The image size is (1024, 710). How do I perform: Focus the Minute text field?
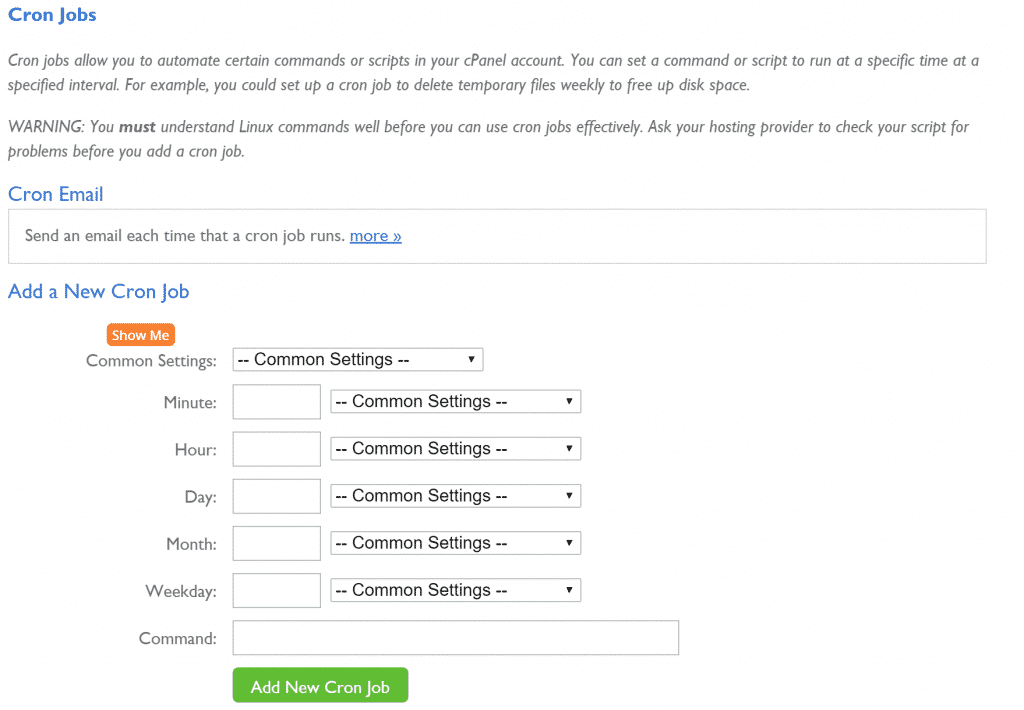tap(277, 402)
